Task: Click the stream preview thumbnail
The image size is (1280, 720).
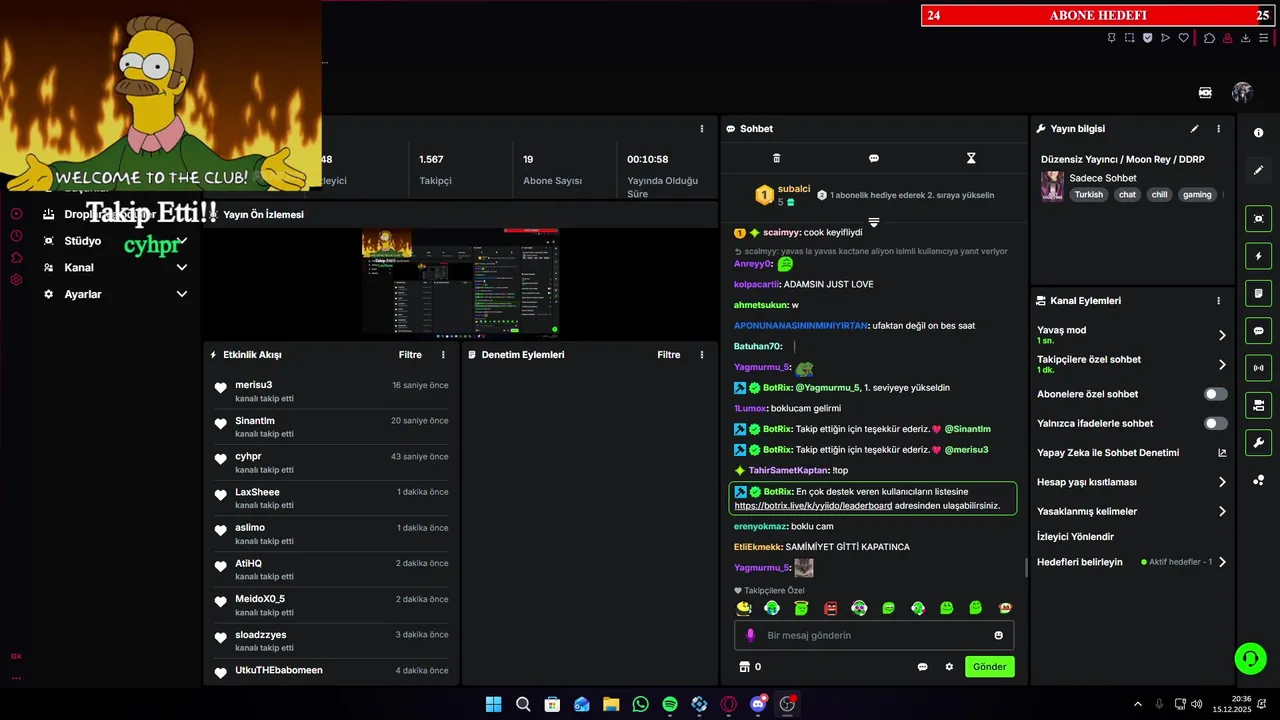Action: point(460,283)
